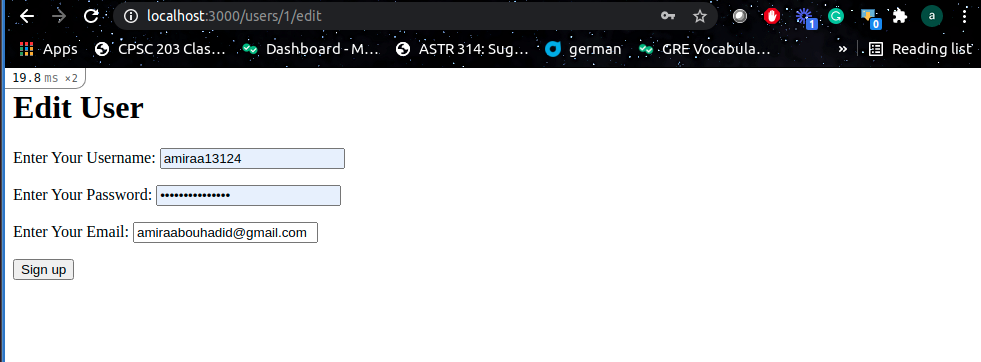The image size is (981, 362).
Task: Click the 'Edit User' heading
Action: 78,108
